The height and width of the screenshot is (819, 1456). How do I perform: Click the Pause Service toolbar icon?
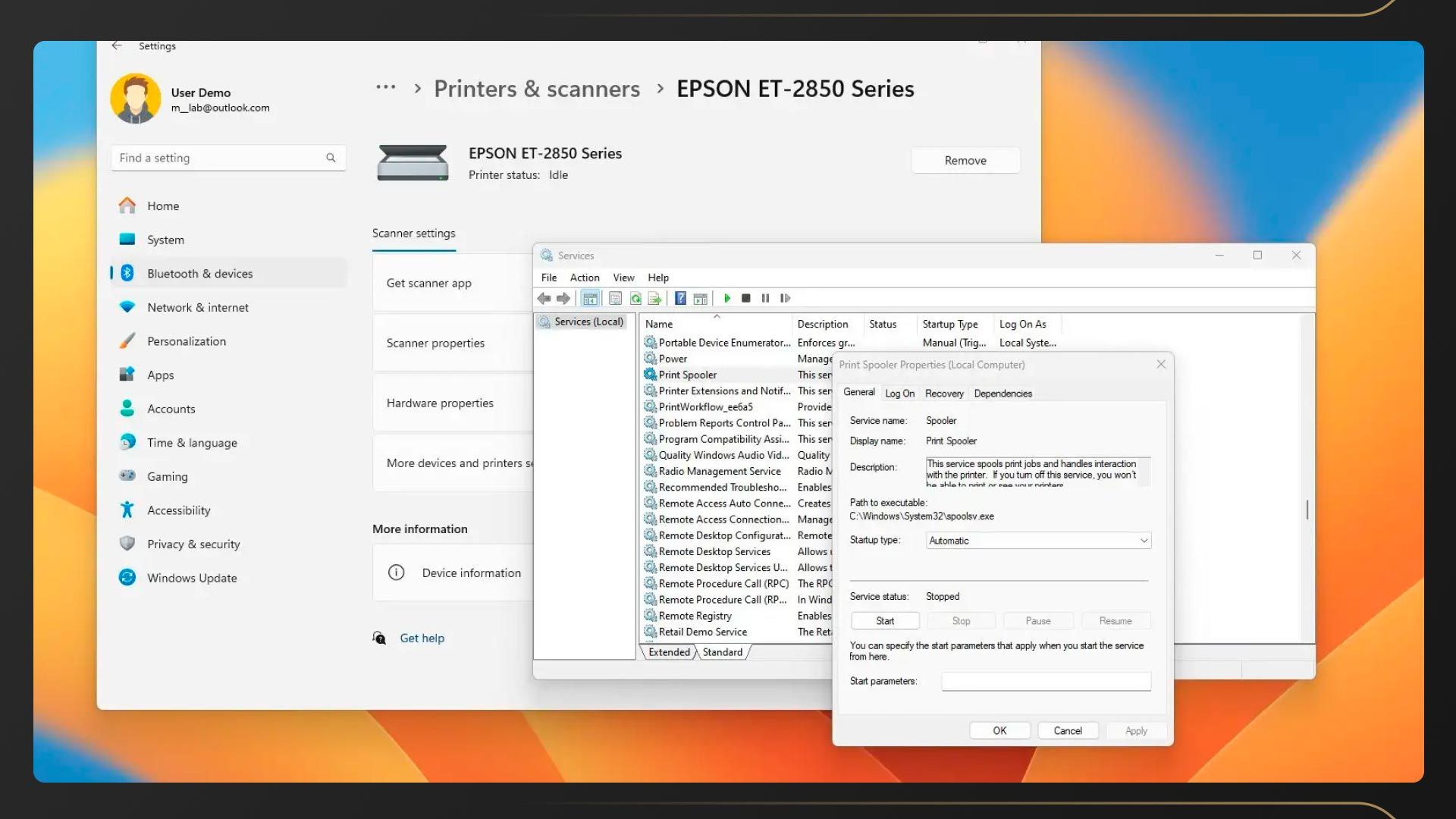(765, 299)
